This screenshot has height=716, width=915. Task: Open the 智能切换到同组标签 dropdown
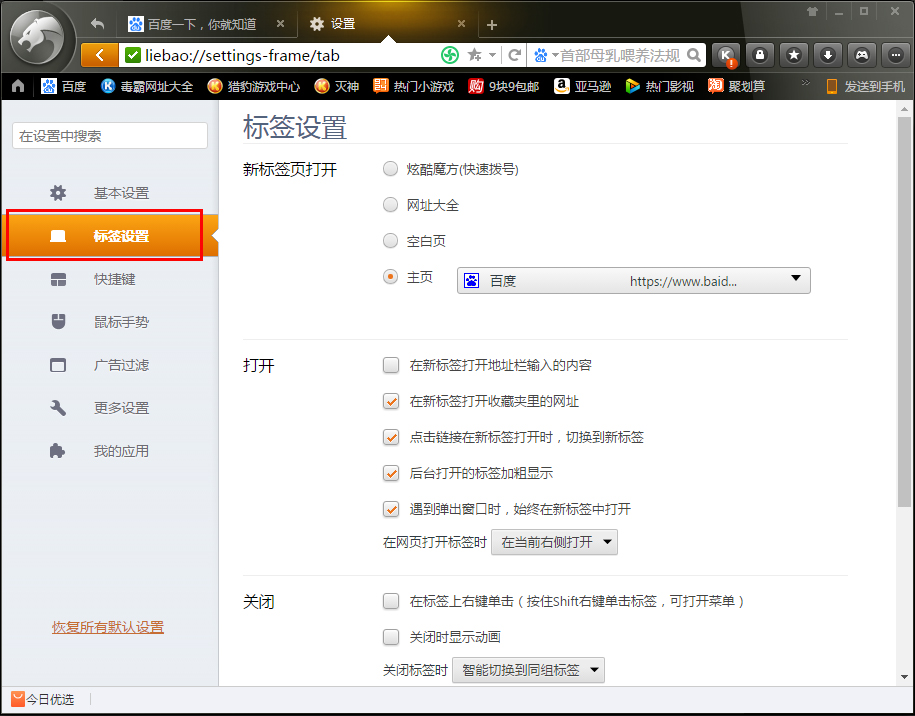(x=528, y=670)
